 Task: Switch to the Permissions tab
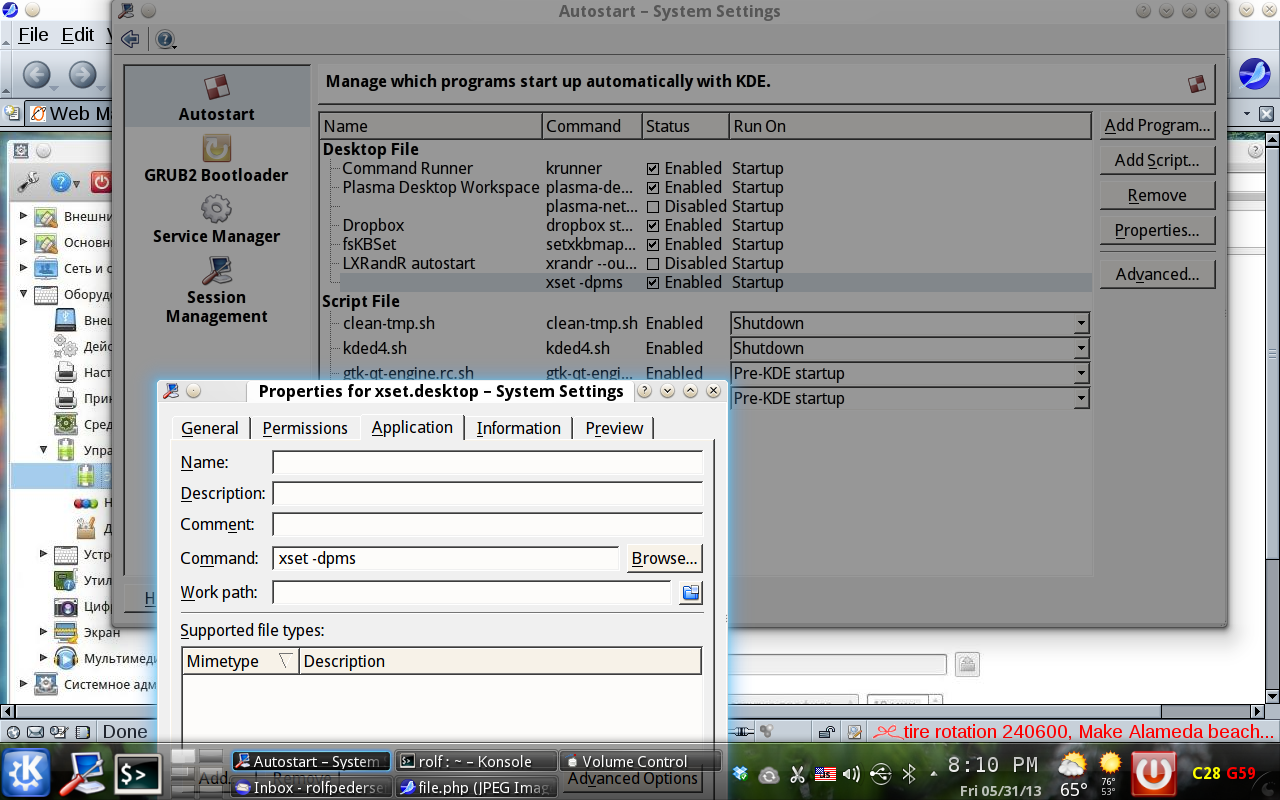pos(305,428)
